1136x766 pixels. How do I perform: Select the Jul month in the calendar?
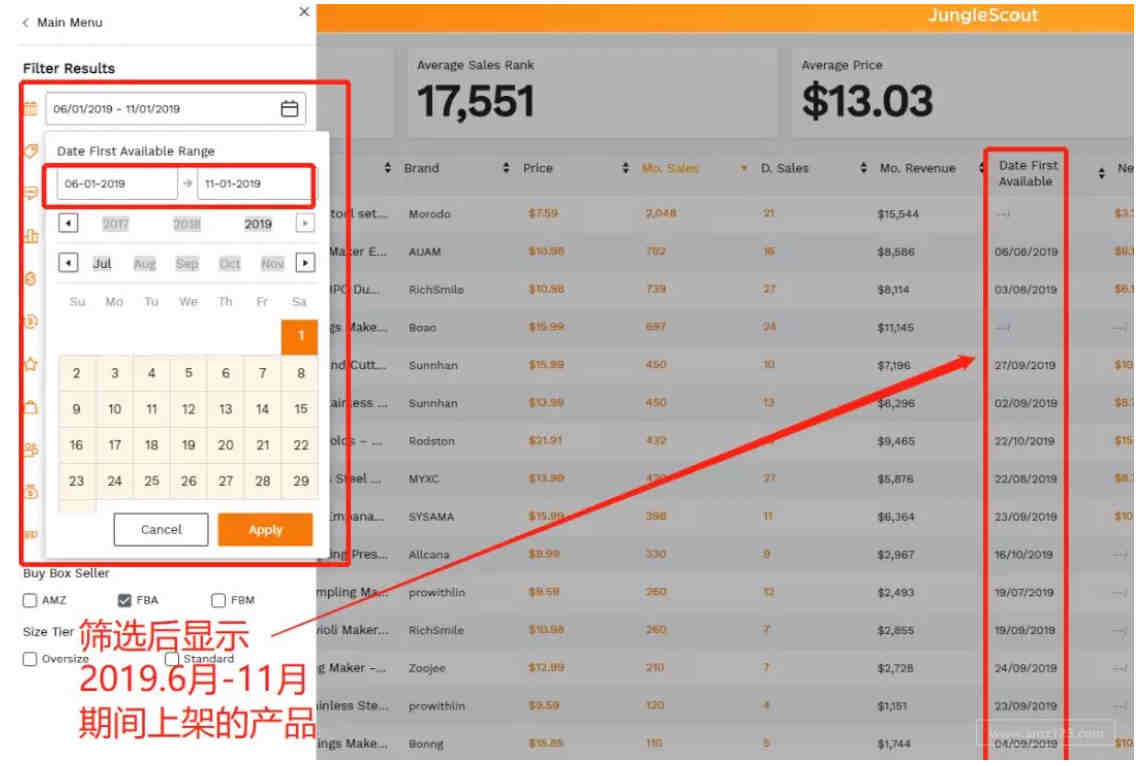click(x=102, y=263)
